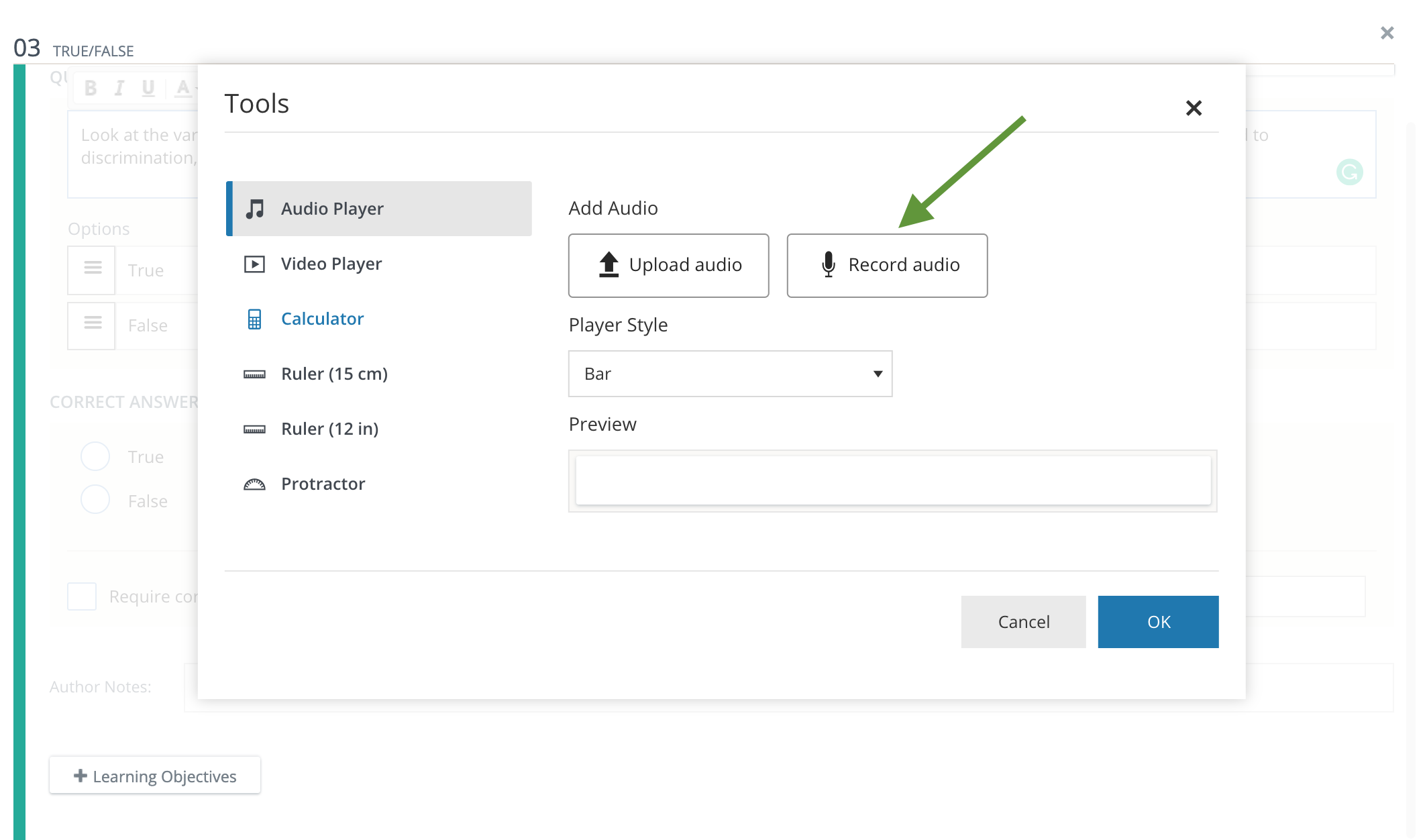Click the Ruler (12 in) icon
The width and height of the screenshot is (1425, 840).
tap(254, 429)
